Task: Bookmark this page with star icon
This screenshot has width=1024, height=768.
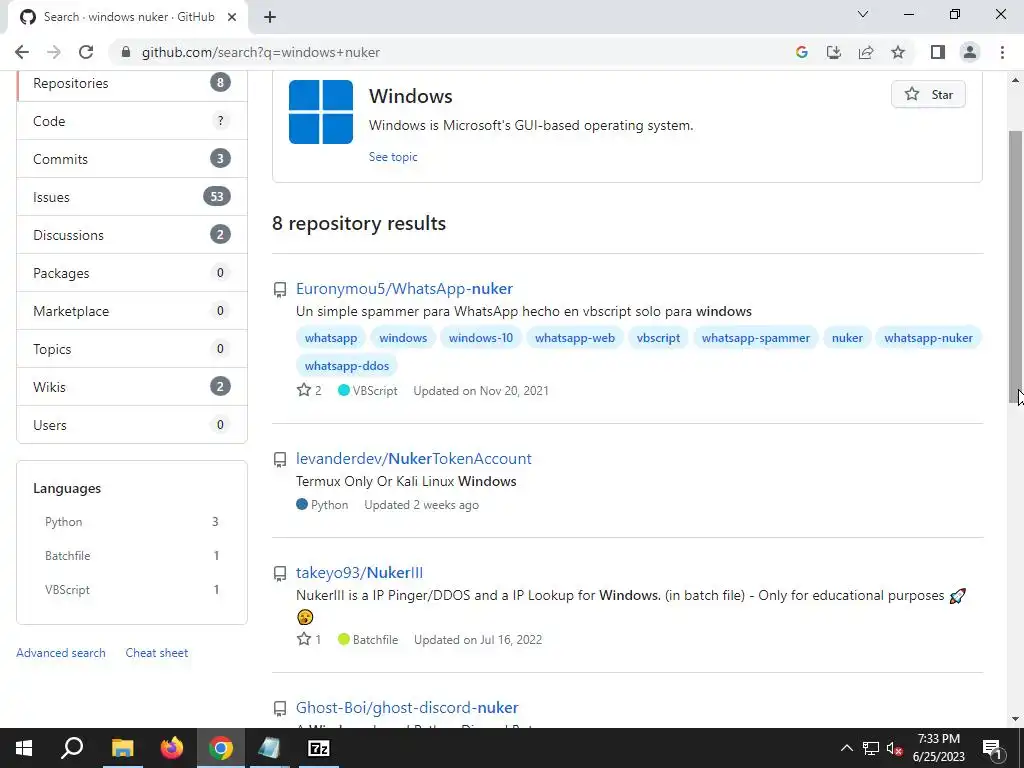Action: (x=898, y=52)
